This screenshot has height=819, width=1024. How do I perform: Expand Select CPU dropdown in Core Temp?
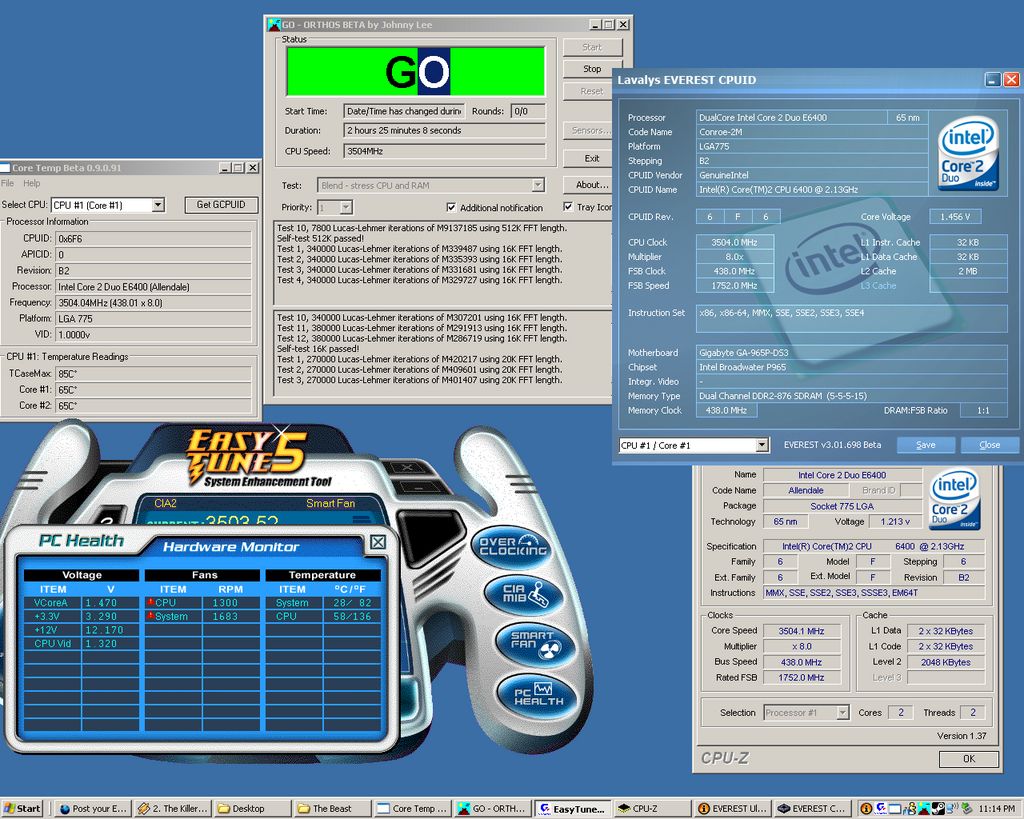(x=157, y=205)
